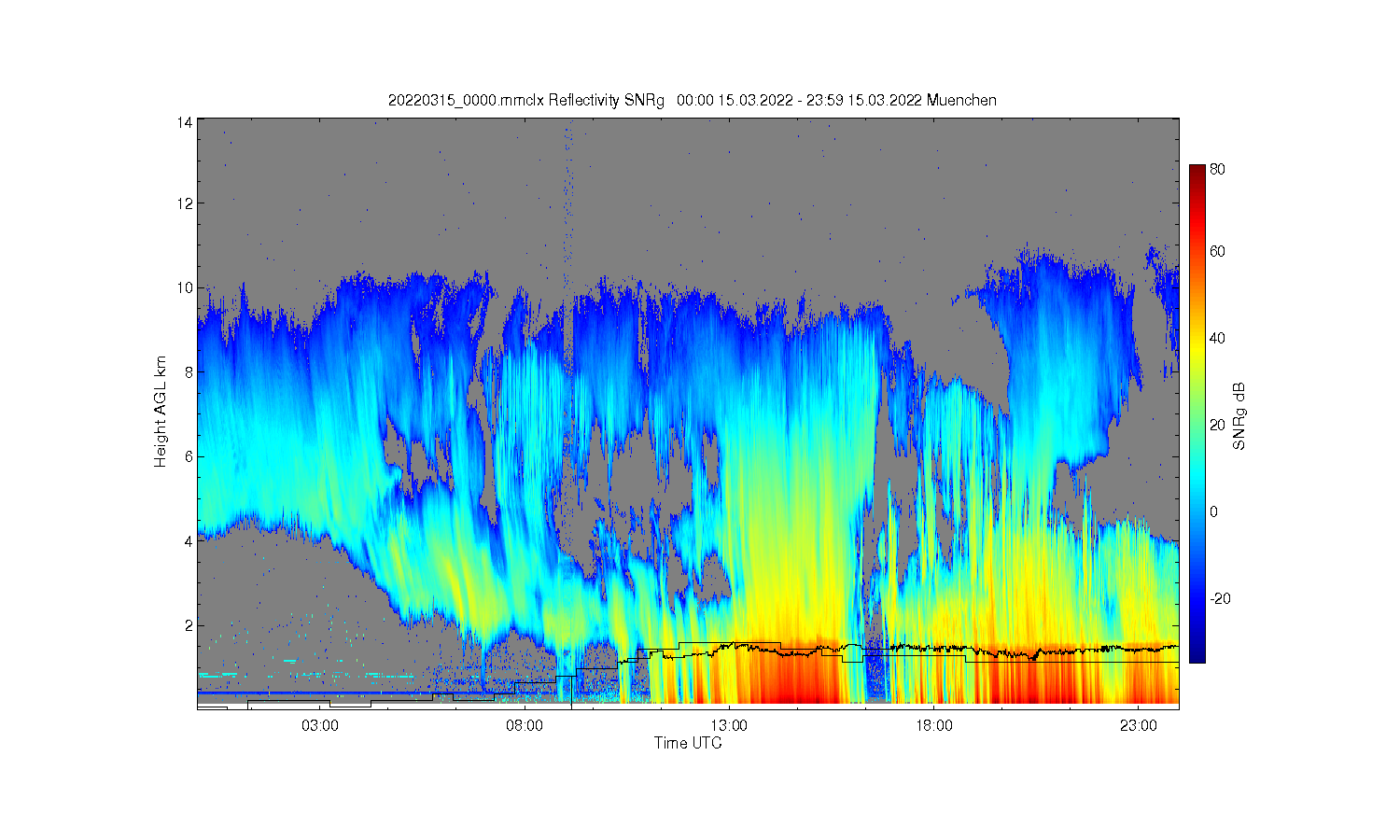The image size is (1400, 840).
Task: Click the plot title text starting 20220315_0000.mmclx
Action: point(693,100)
